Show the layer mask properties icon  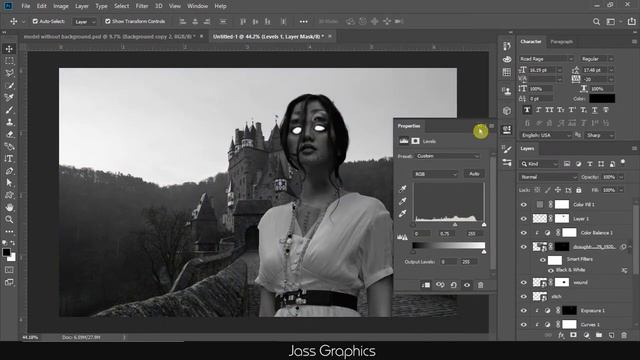pos(416,141)
